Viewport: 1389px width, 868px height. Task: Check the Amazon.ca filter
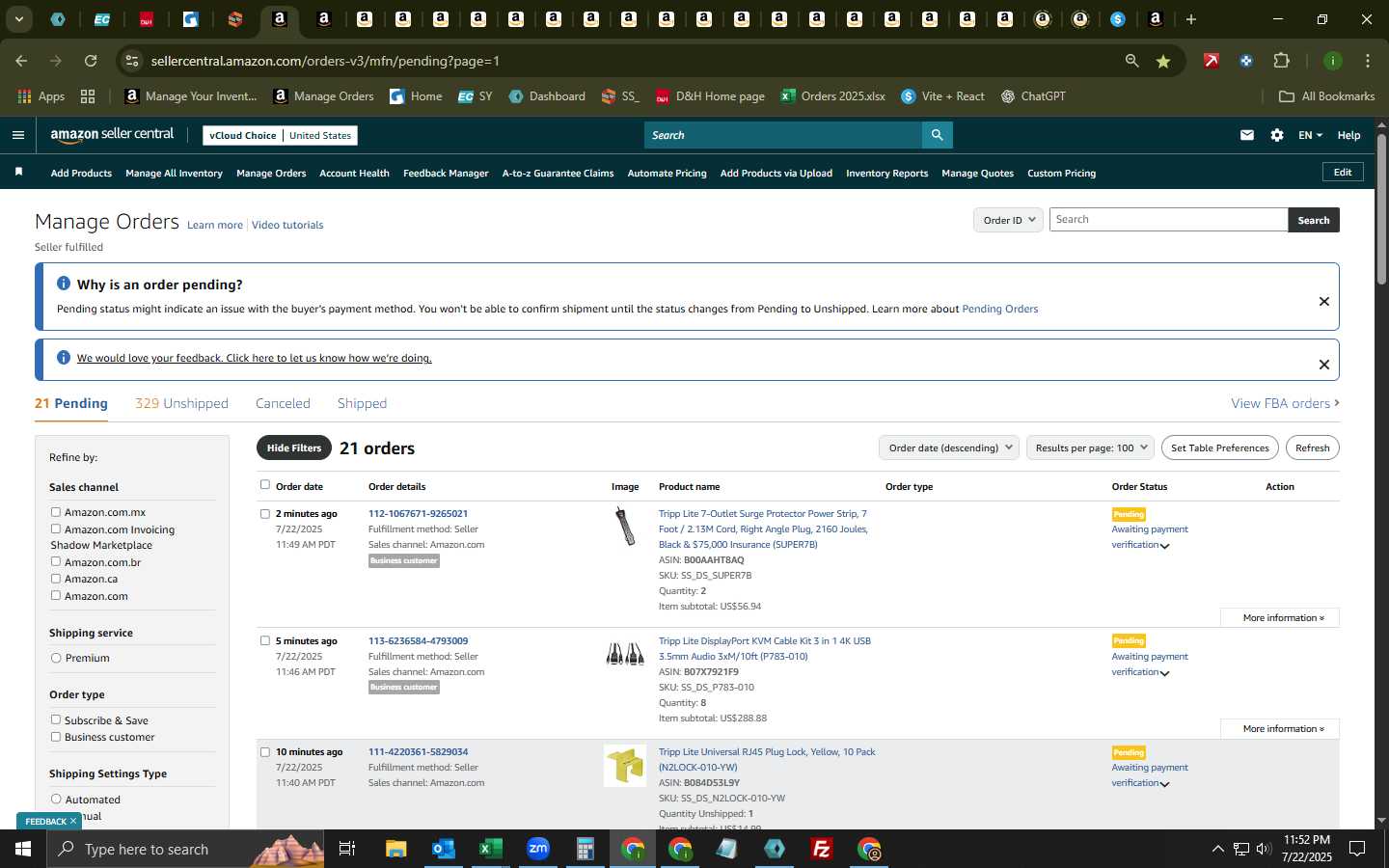click(x=56, y=579)
